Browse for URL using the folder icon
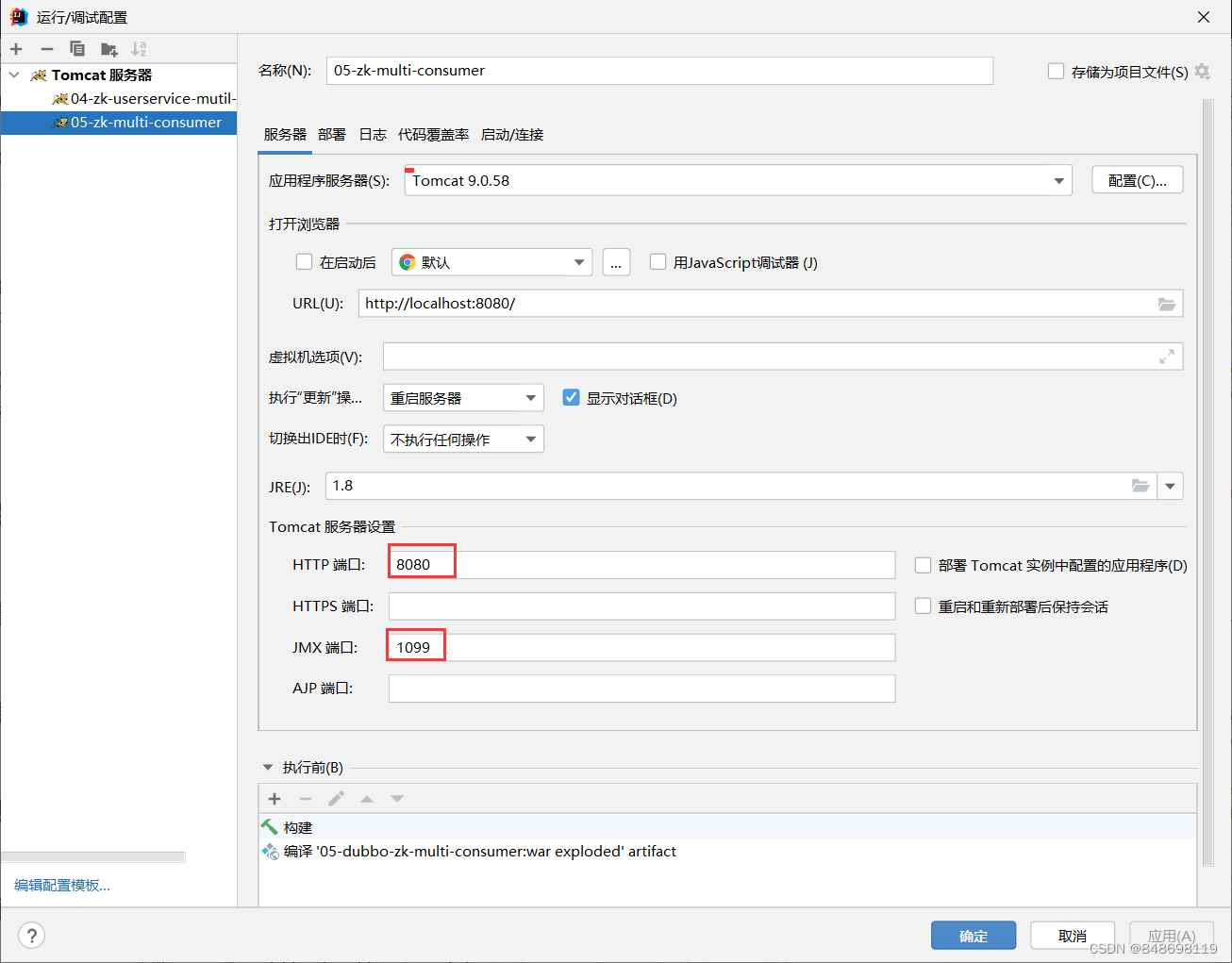Screen dimensions: 1232x963 [1167, 304]
